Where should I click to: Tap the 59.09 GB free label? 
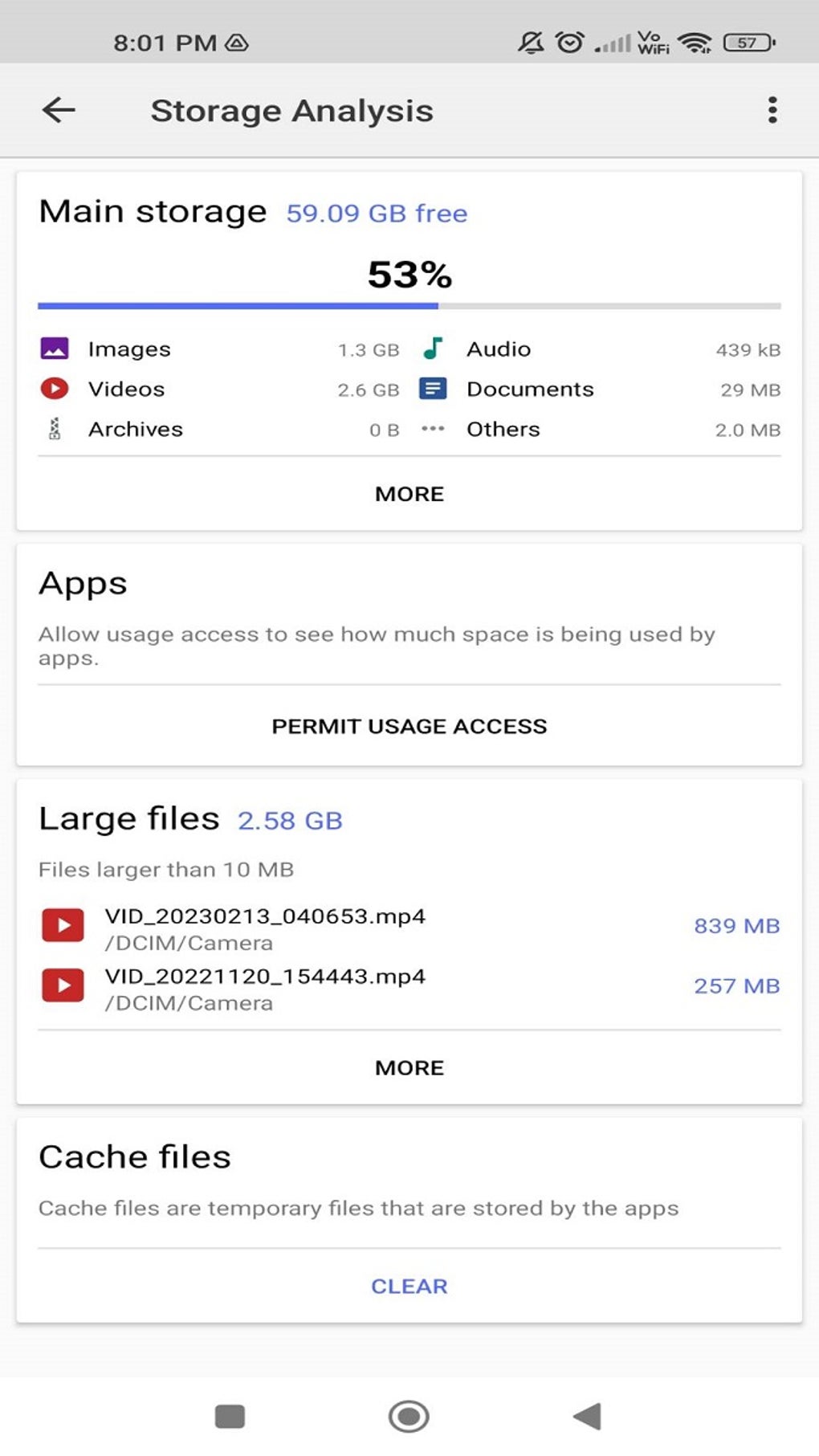pos(377,214)
